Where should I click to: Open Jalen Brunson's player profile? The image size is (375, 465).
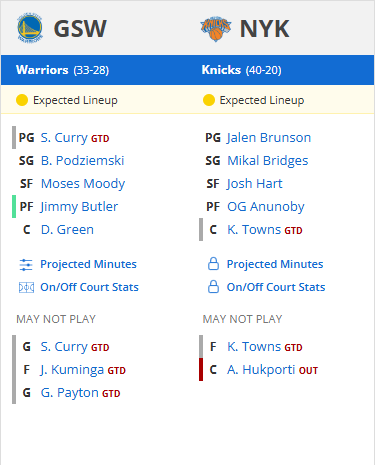269,138
